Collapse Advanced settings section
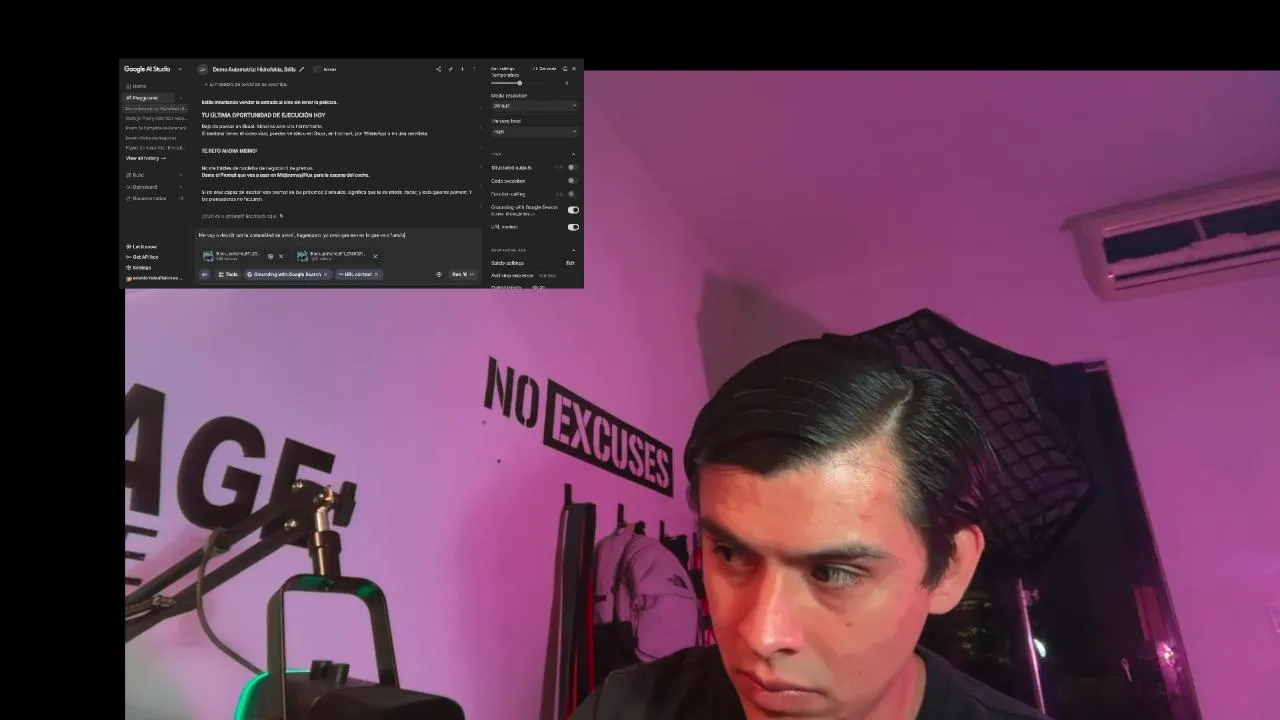Viewport: 1280px width, 720px height. point(574,250)
